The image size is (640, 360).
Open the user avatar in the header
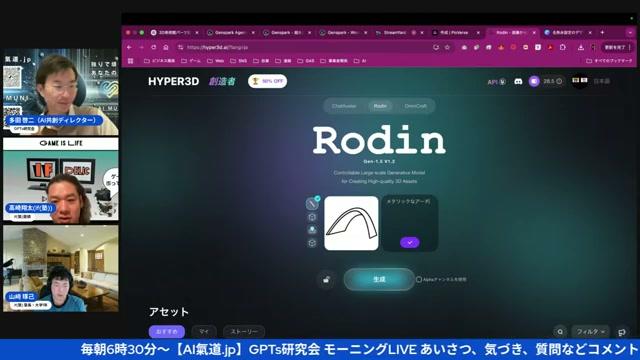[x=580, y=81]
